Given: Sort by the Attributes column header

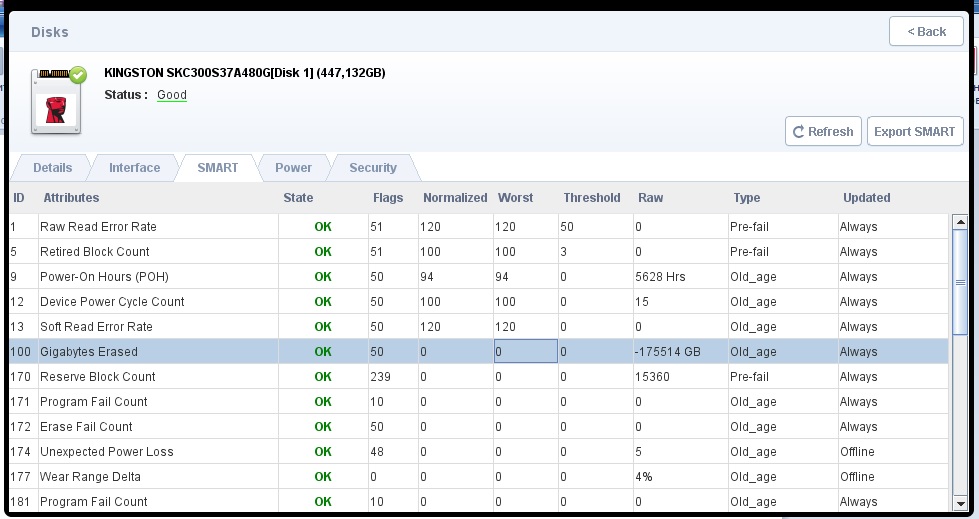Looking at the screenshot, I should point(71,197).
